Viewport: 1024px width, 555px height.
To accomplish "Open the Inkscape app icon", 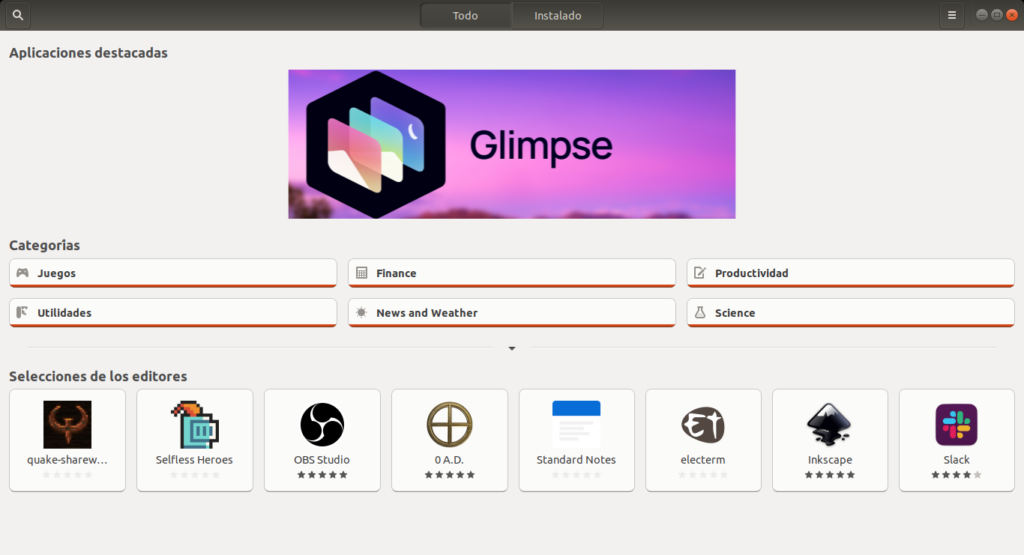I will click(829, 424).
